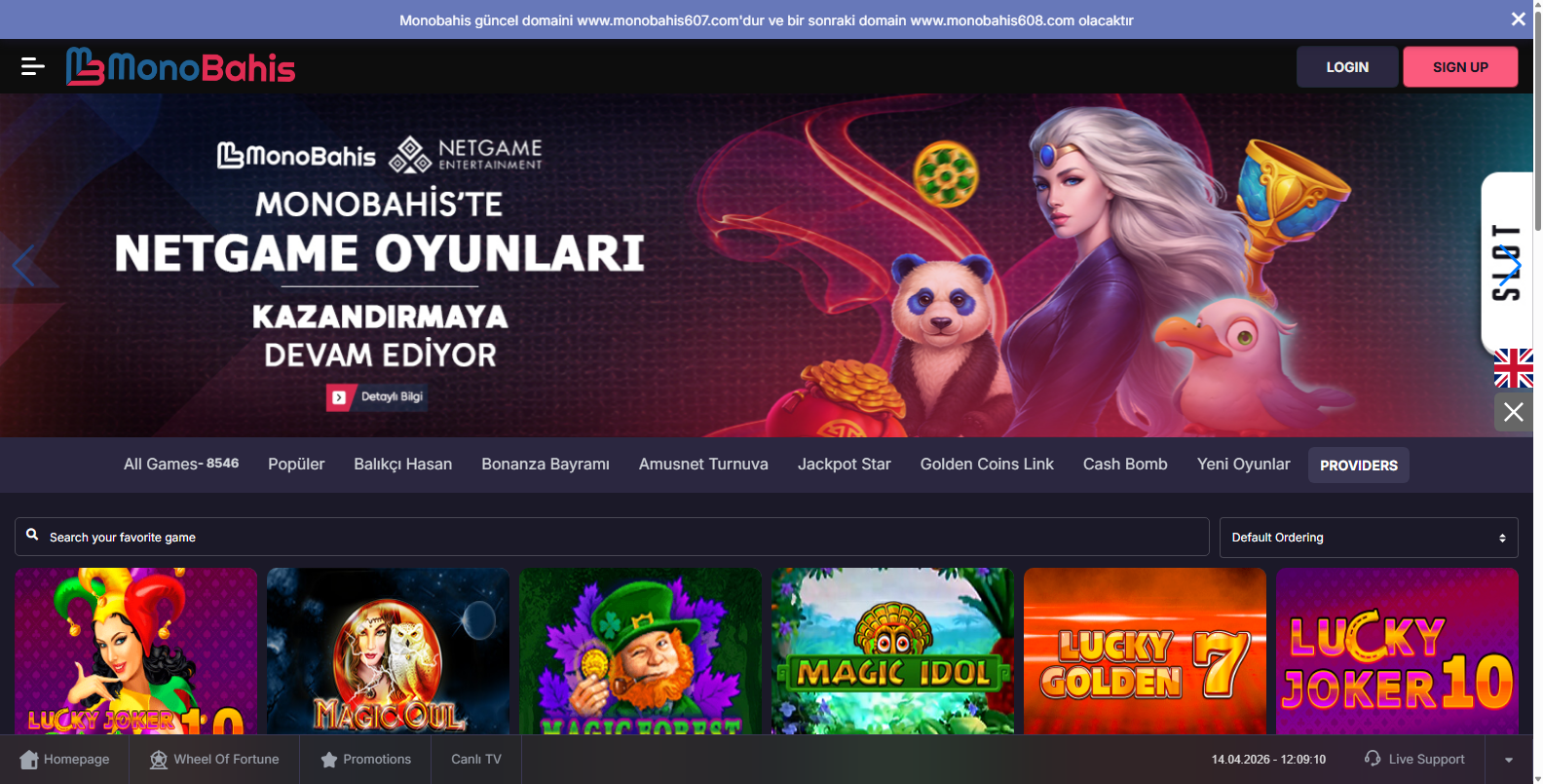
Task: Focus the Search your favorite game field
Action: [x=623, y=538]
